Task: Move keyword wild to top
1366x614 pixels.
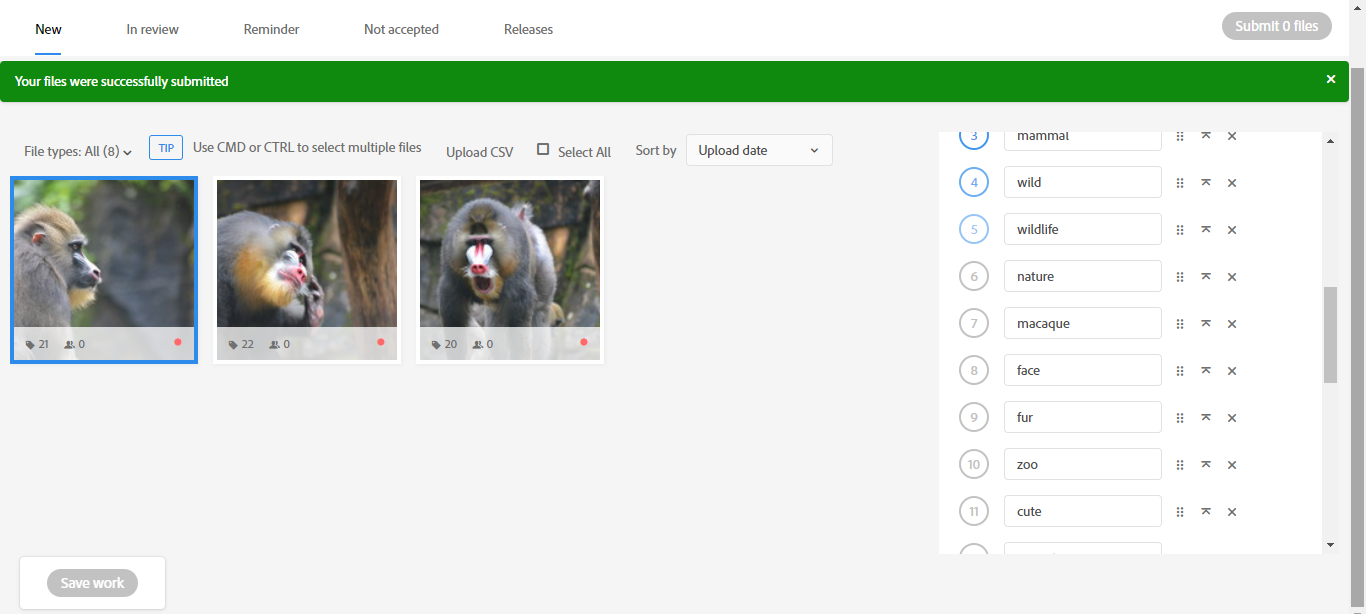Action: tap(1206, 182)
